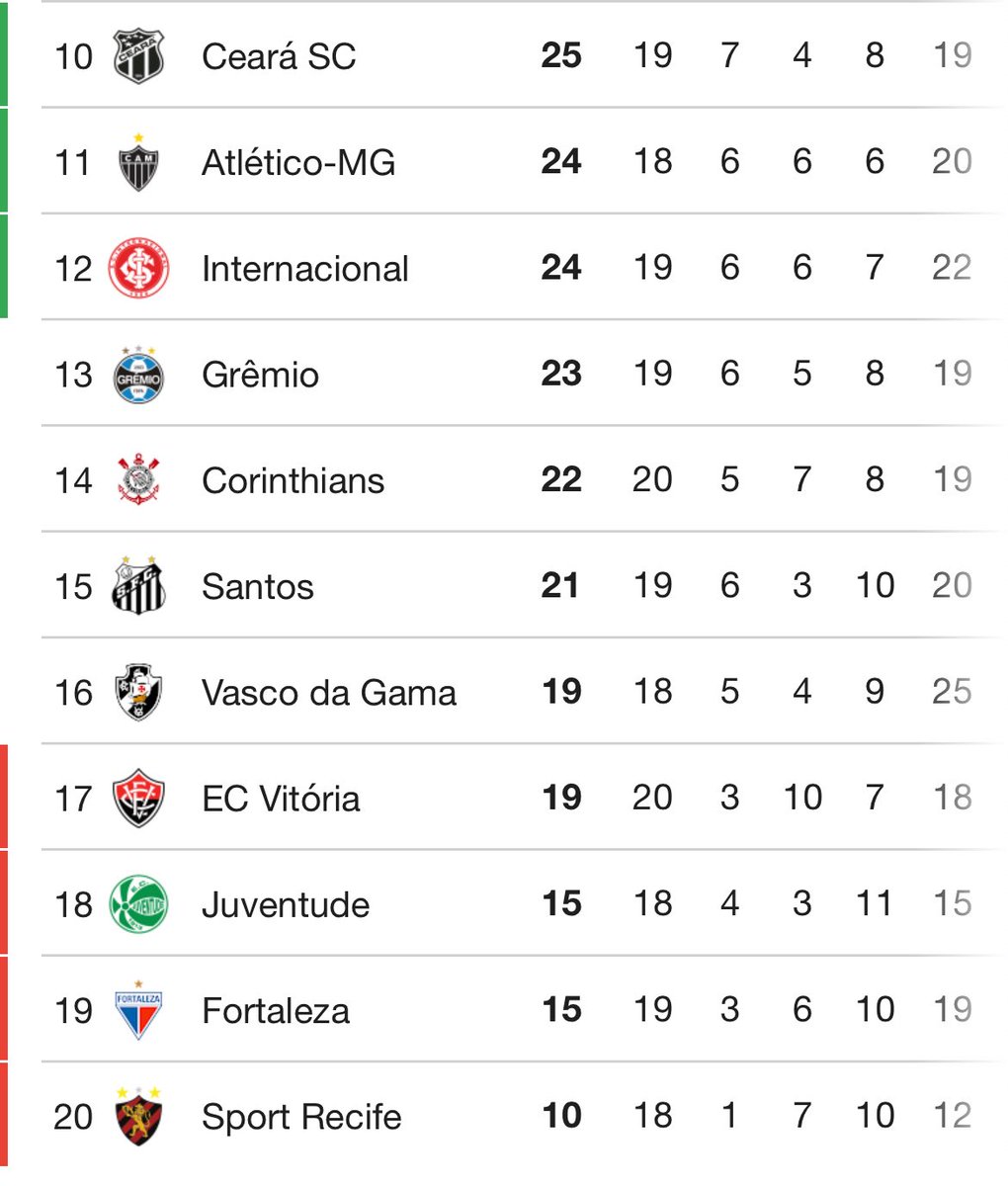Image resolution: width=1008 pixels, height=1186 pixels.
Task: Click the Santos club crest
Action: [x=137, y=586]
